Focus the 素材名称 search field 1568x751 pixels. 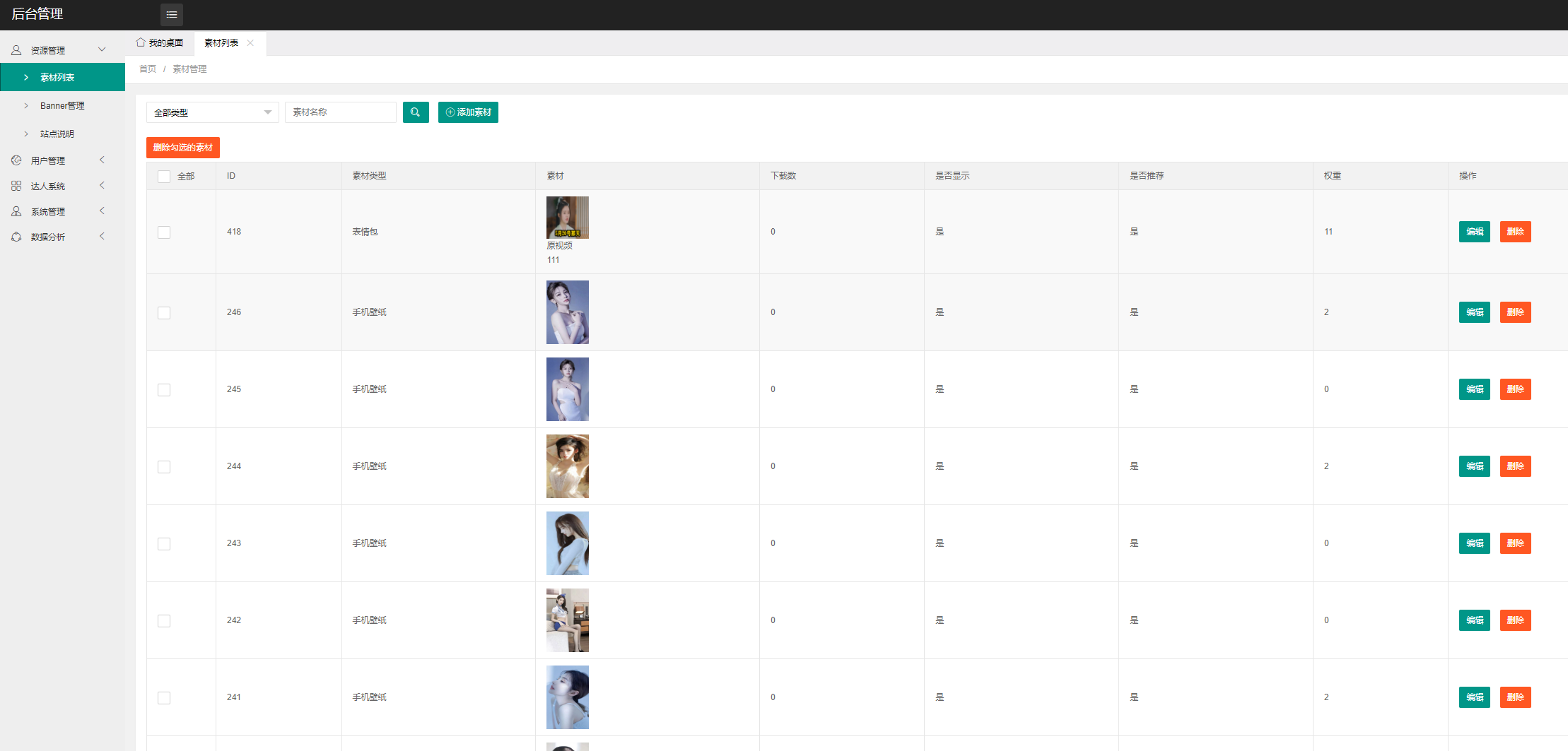[341, 112]
